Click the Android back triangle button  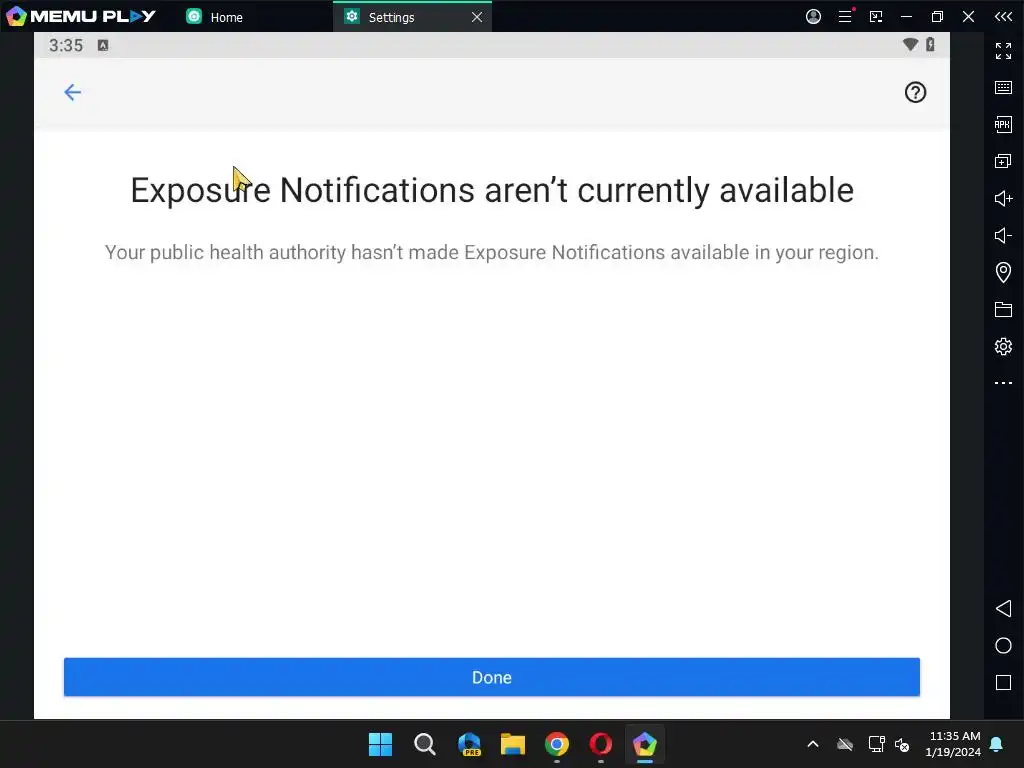tap(1003, 609)
